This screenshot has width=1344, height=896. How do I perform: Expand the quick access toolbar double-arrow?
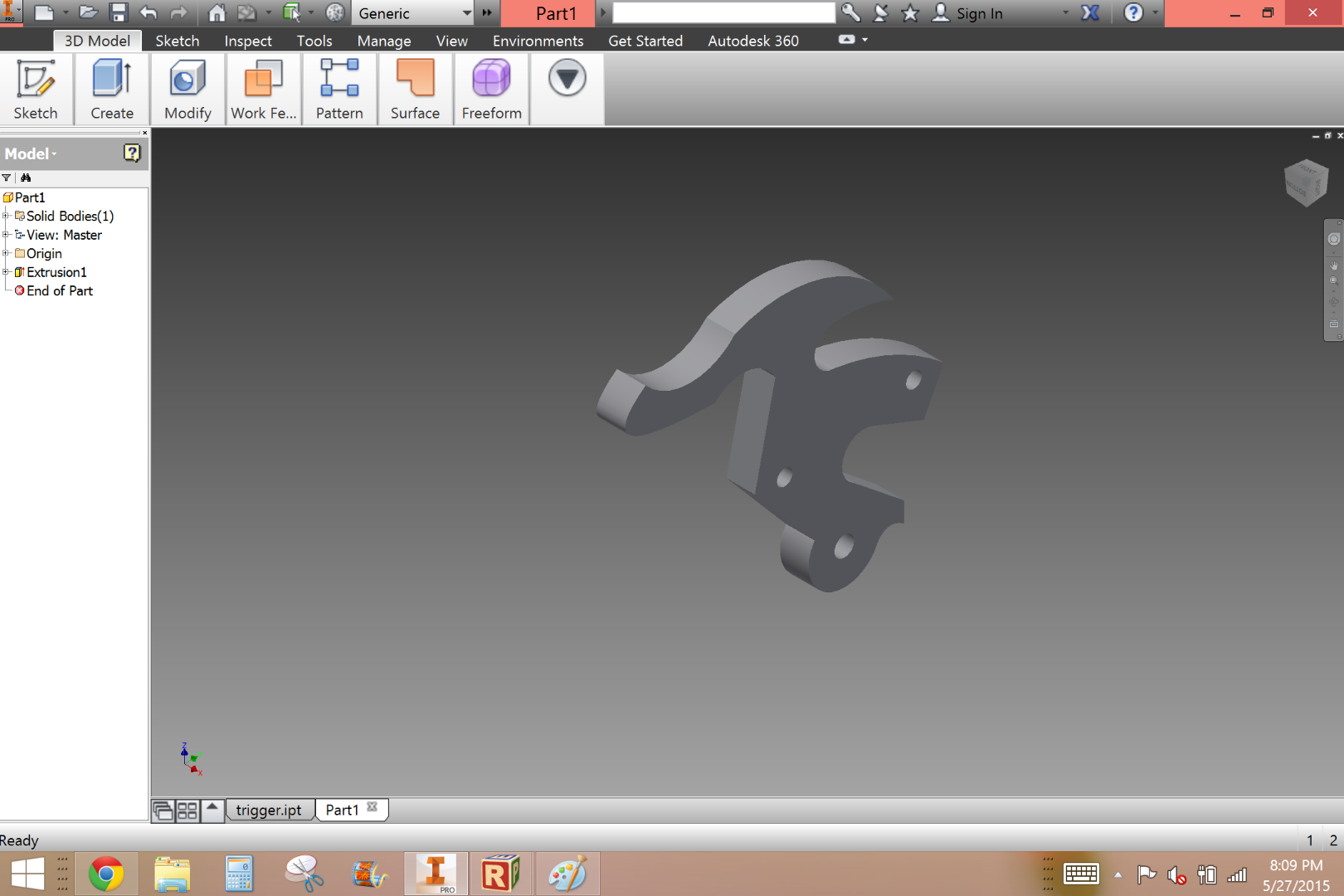pyautogui.click(x=487, y=12)
